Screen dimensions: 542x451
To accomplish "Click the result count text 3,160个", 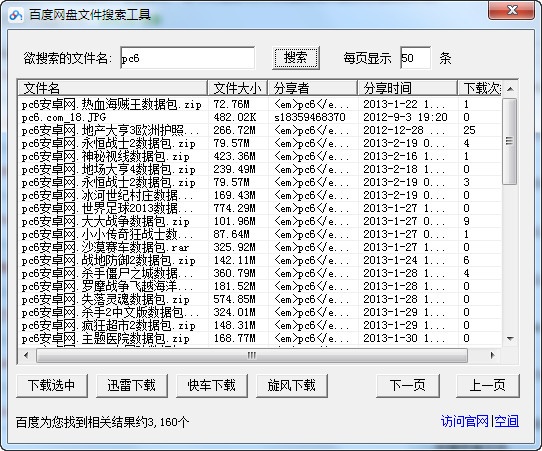I will pyautogui.click(x=168, y=422).
